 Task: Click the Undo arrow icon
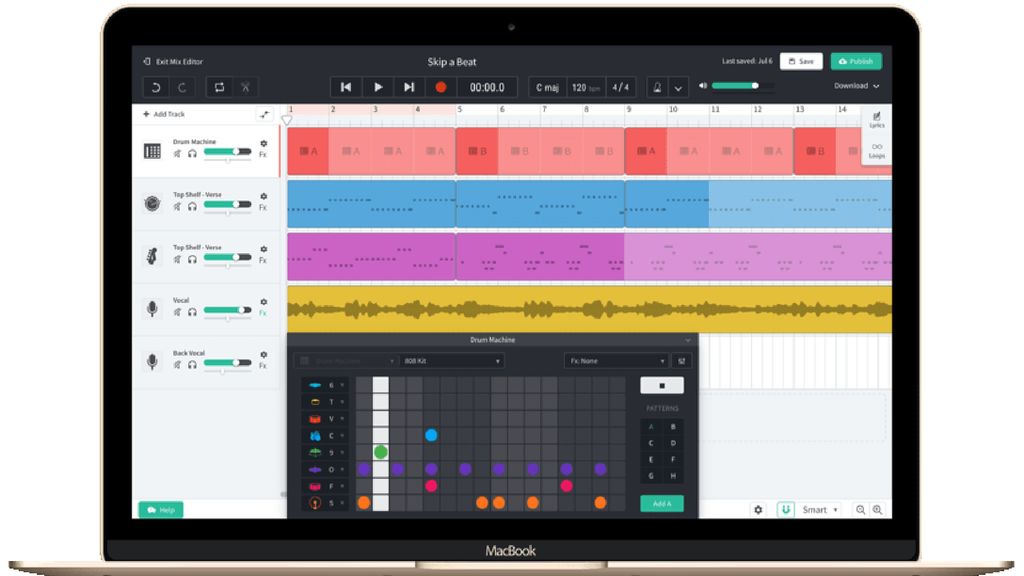point(157,87)
